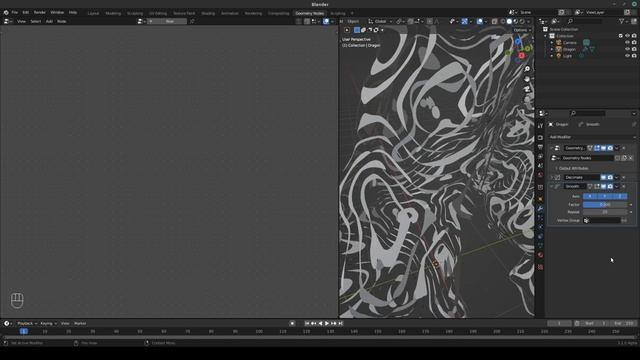Hide Light in viewport via eye icon
Image resolution: width=640 pixels, height=360 pixels.
pos(627,56)
